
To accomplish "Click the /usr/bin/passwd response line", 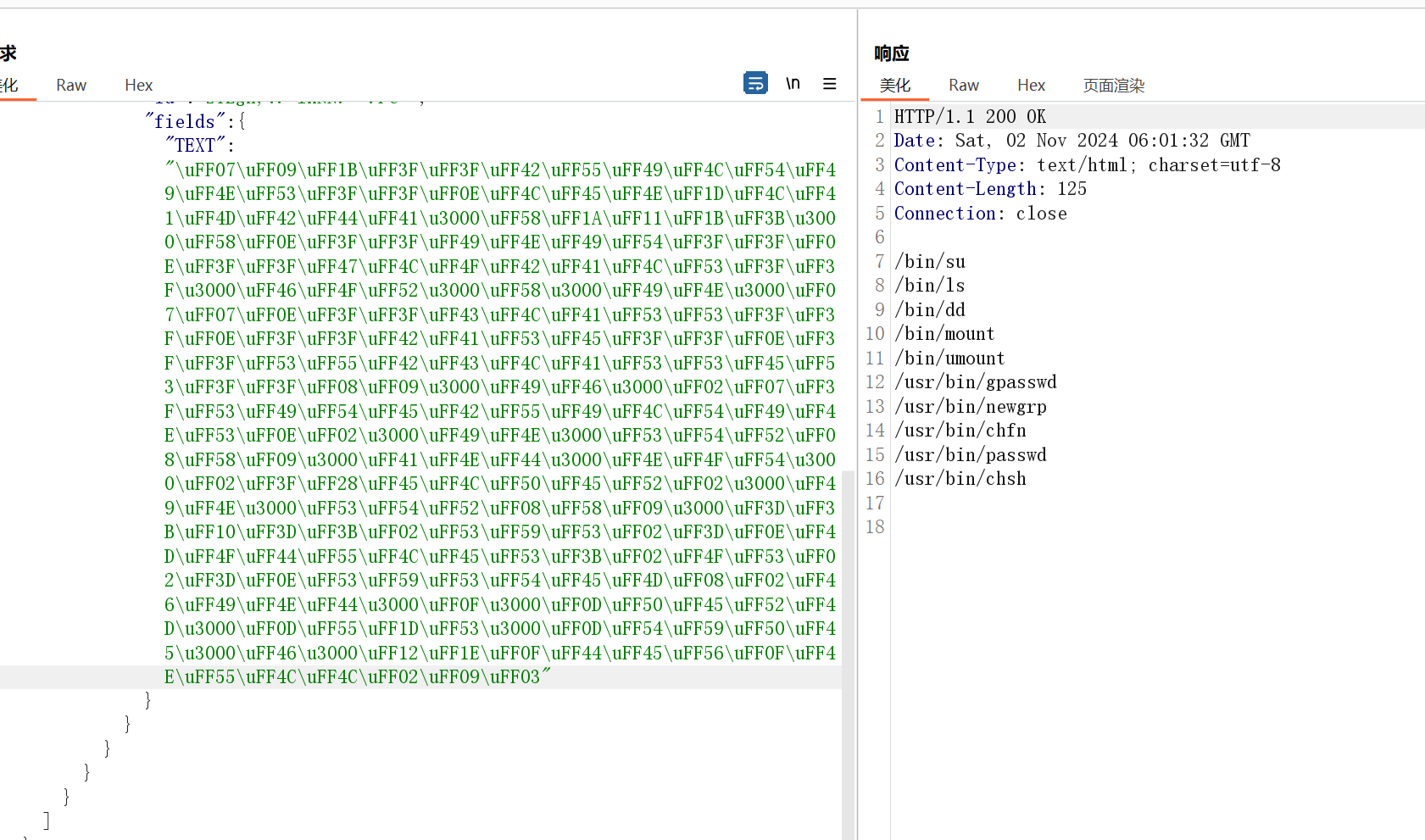I will coord(971,454).
